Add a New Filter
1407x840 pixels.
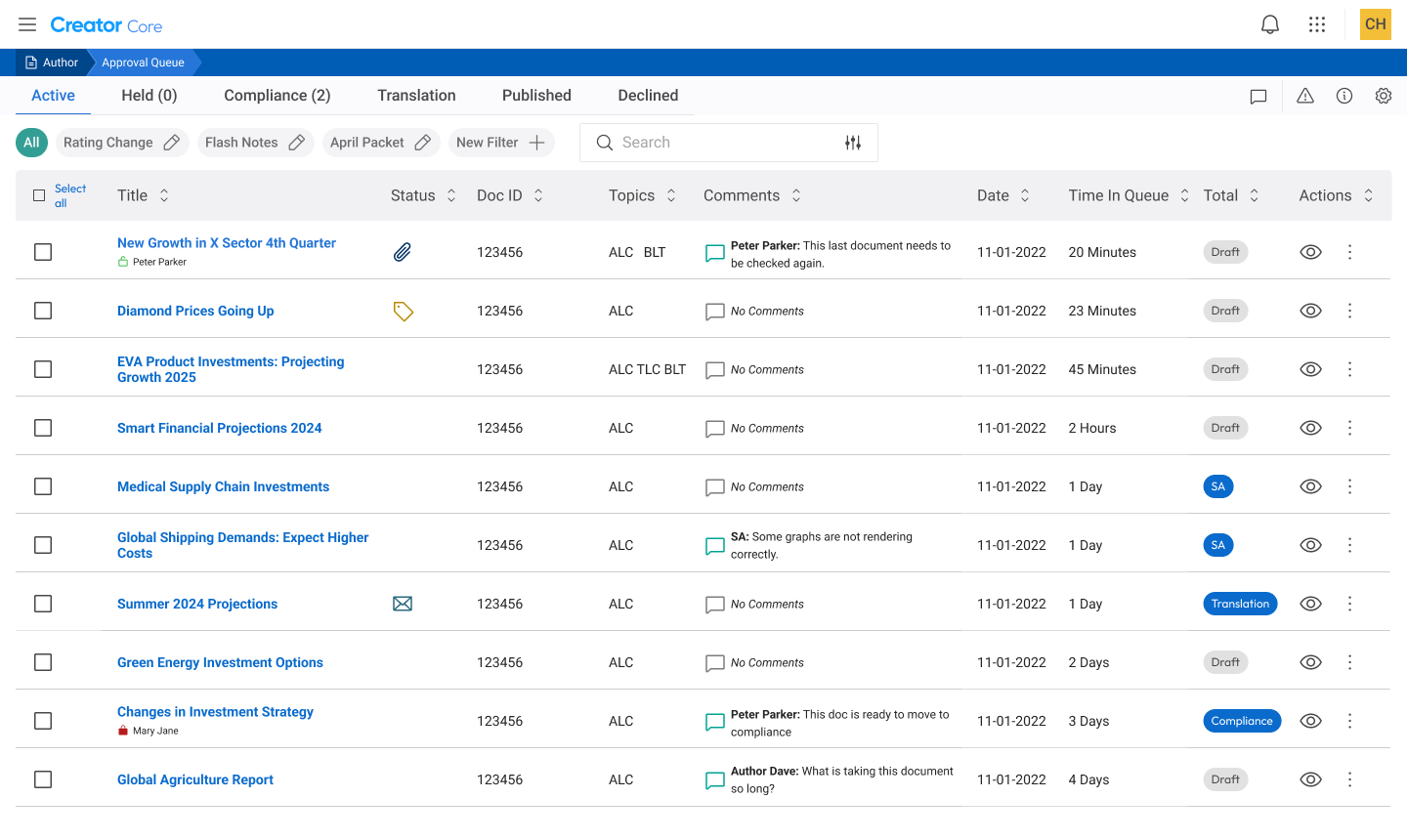click(501, 143)
